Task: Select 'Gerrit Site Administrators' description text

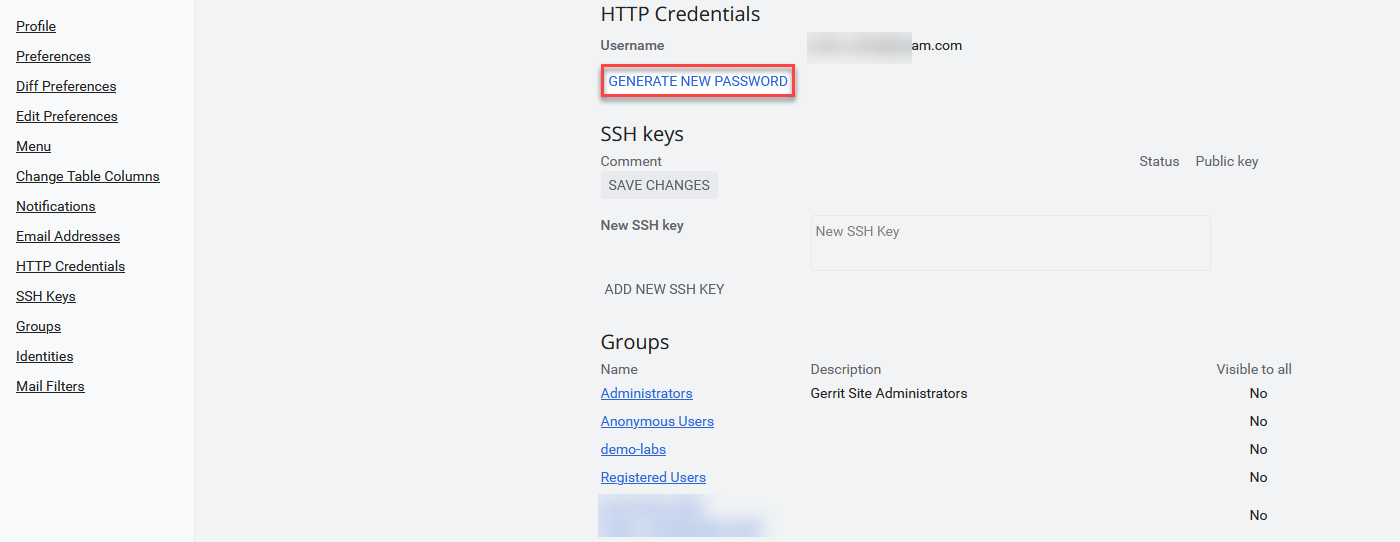Action: click(x=889, y=393)
